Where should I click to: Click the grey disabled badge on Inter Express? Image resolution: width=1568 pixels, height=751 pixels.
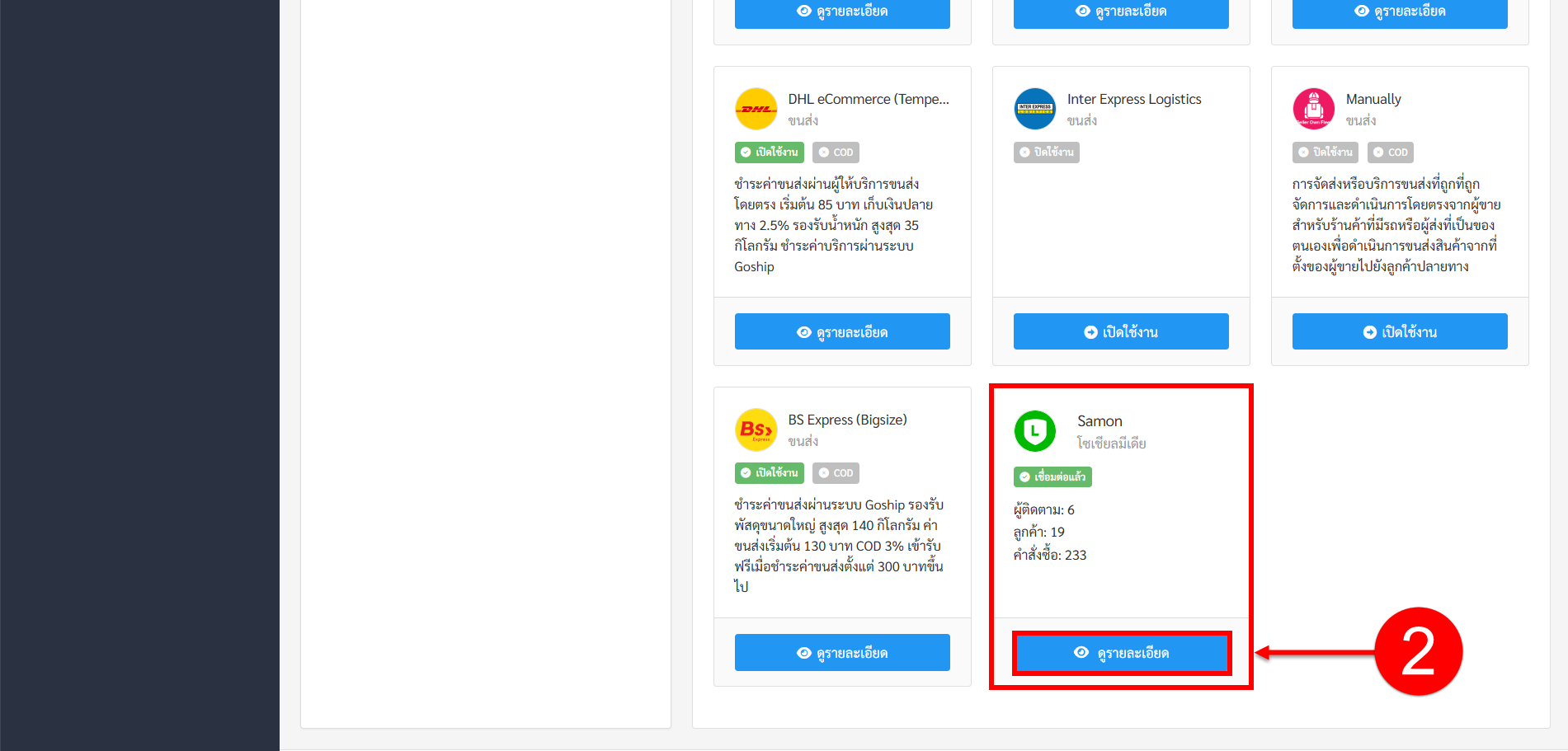tap(1046, 153)
